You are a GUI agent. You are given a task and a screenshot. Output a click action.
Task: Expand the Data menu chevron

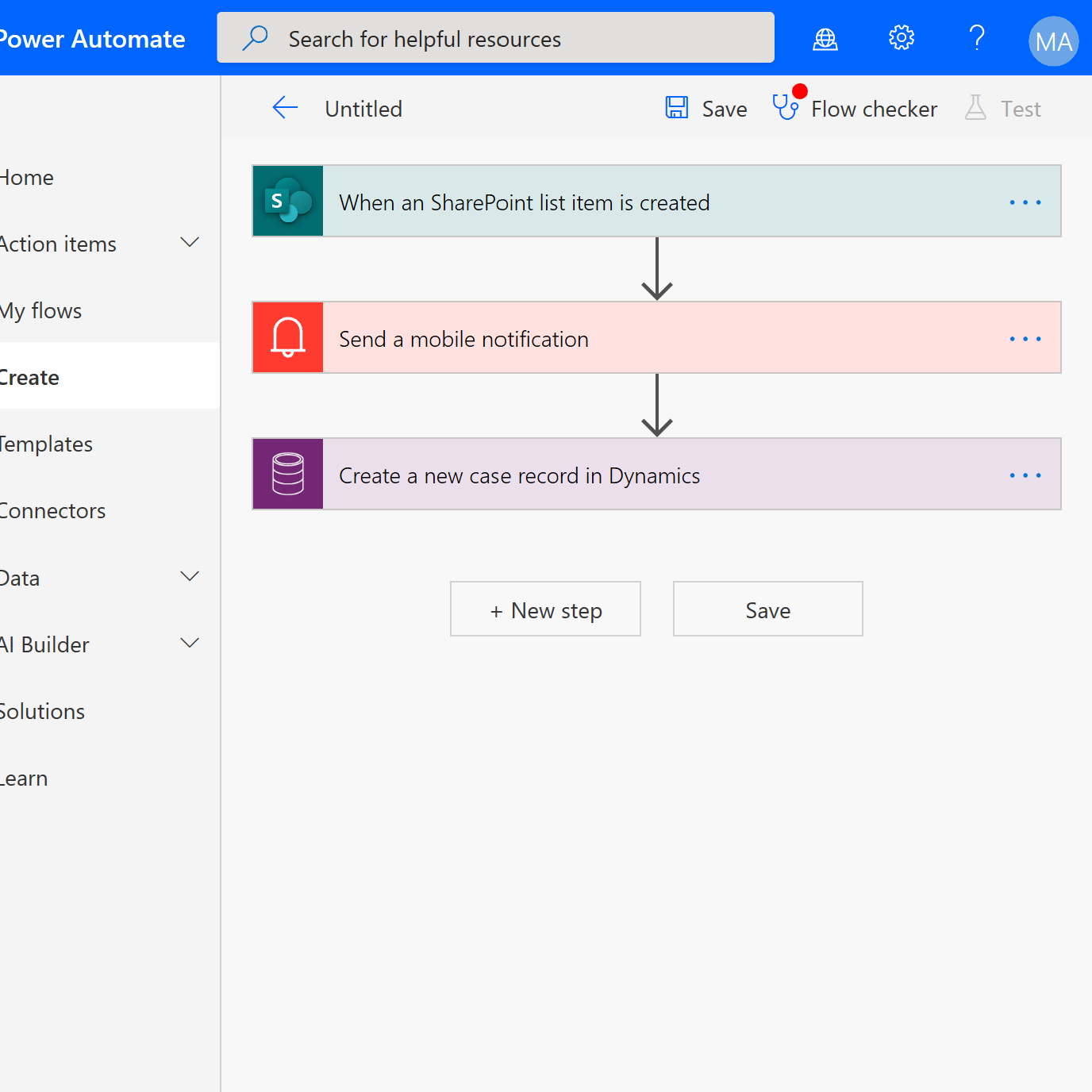tap(190, 577)
